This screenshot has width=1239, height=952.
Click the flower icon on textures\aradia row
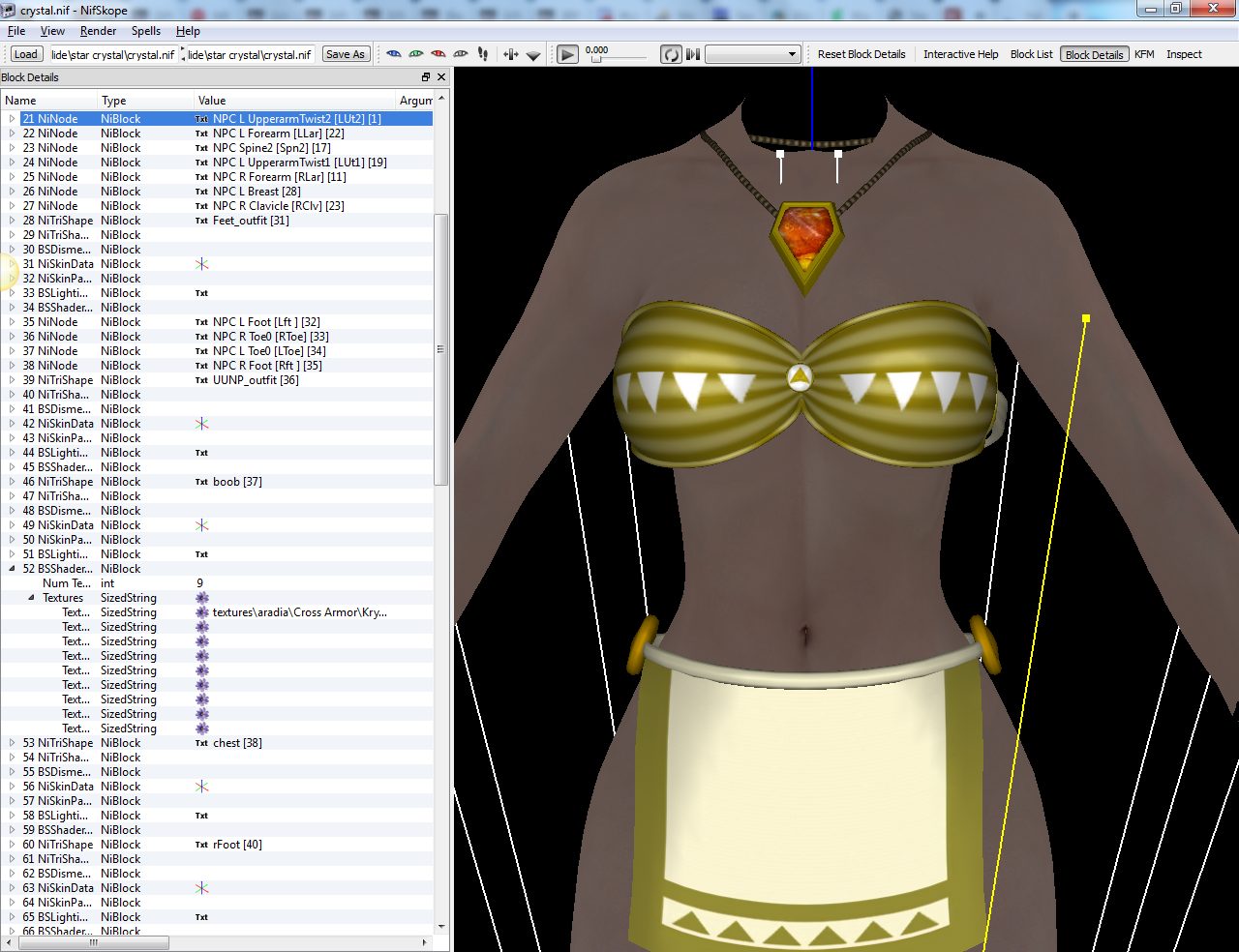202,612
